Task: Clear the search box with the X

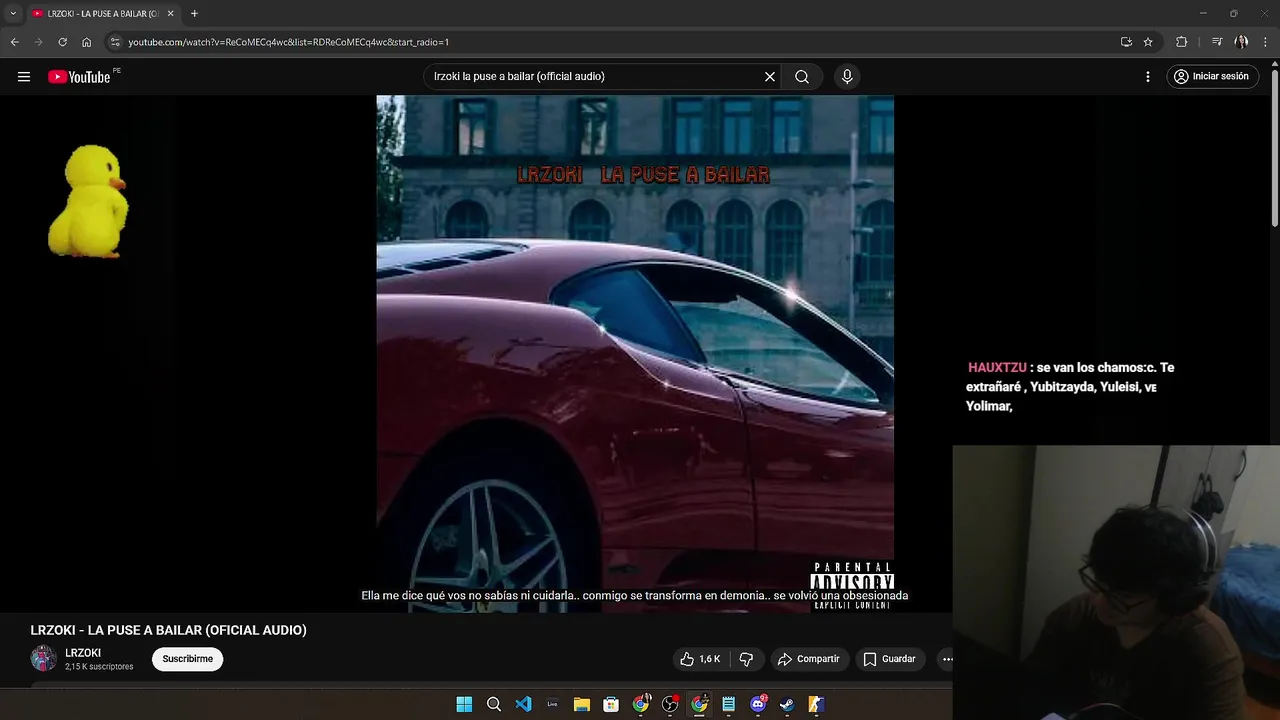Action: pyautogui.click(x=770, y=76)
